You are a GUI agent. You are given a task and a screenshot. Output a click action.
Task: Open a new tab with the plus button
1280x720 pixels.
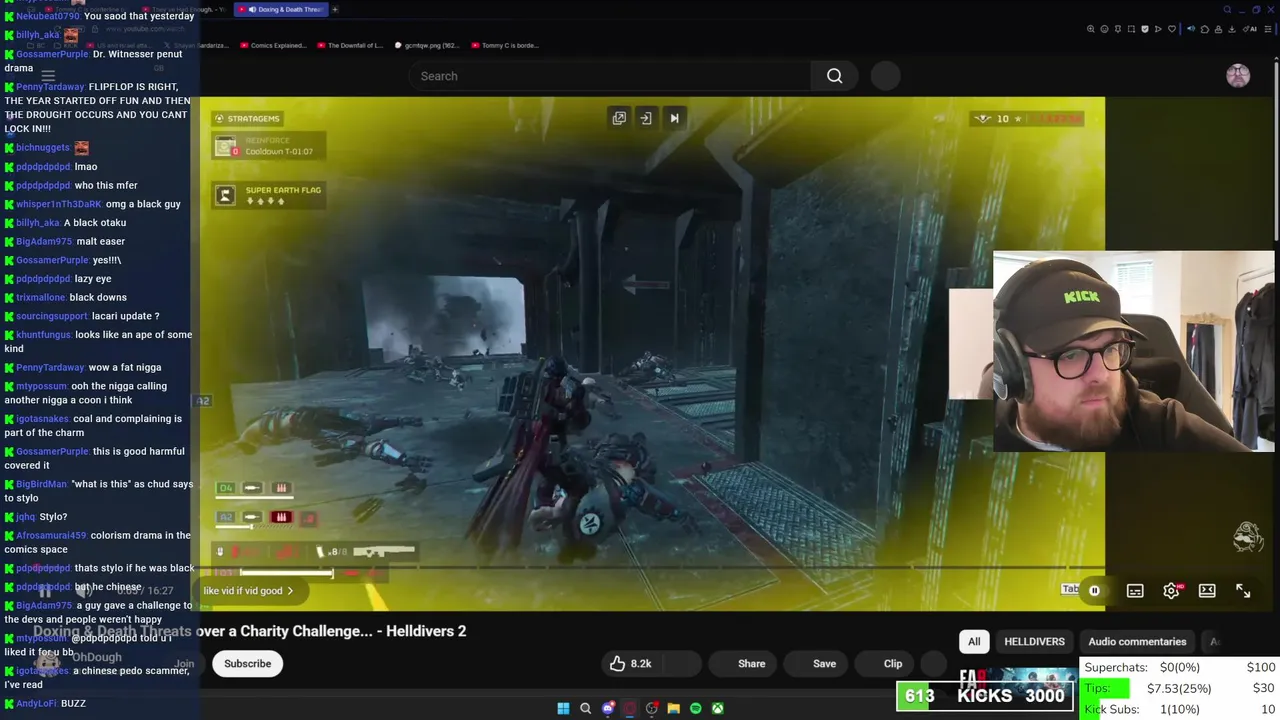pyautogui.click(x=335, y=9)
